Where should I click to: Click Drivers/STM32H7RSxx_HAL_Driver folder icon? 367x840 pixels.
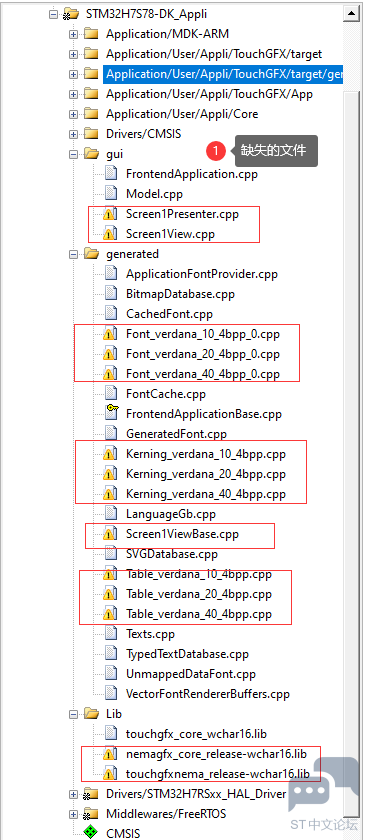[91, 794]
